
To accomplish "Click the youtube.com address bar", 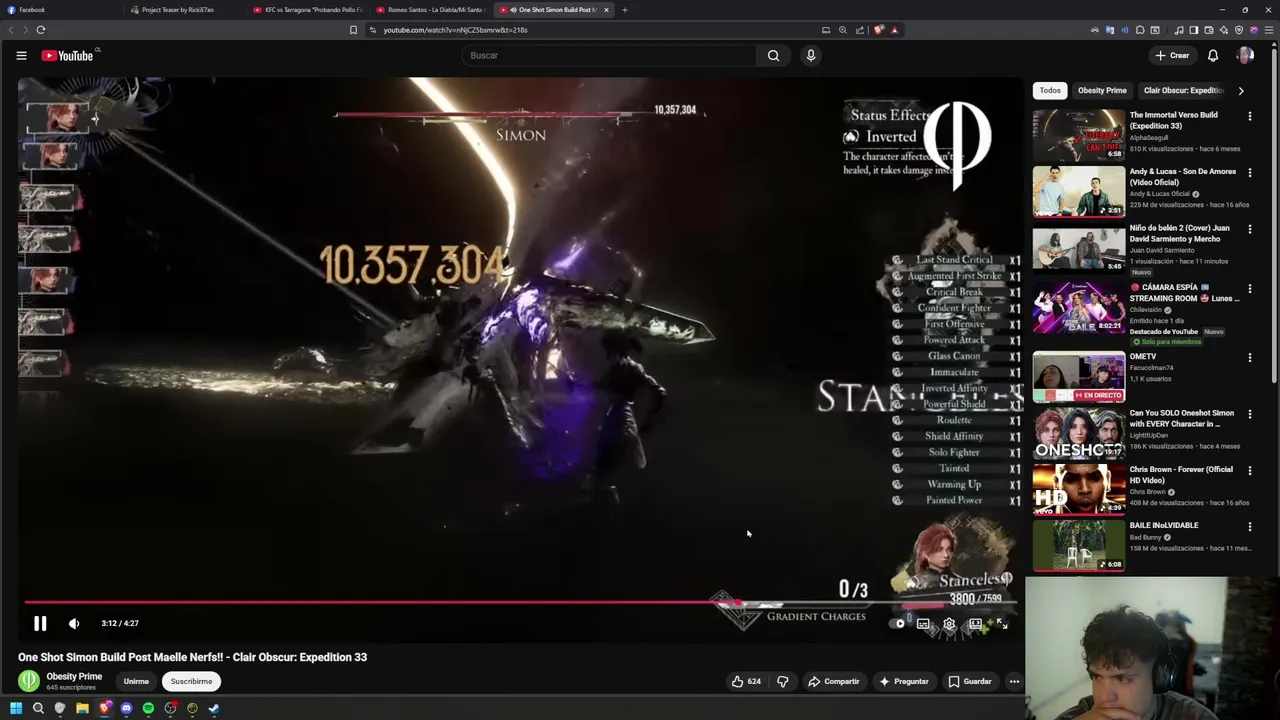I will coord(590,30).
